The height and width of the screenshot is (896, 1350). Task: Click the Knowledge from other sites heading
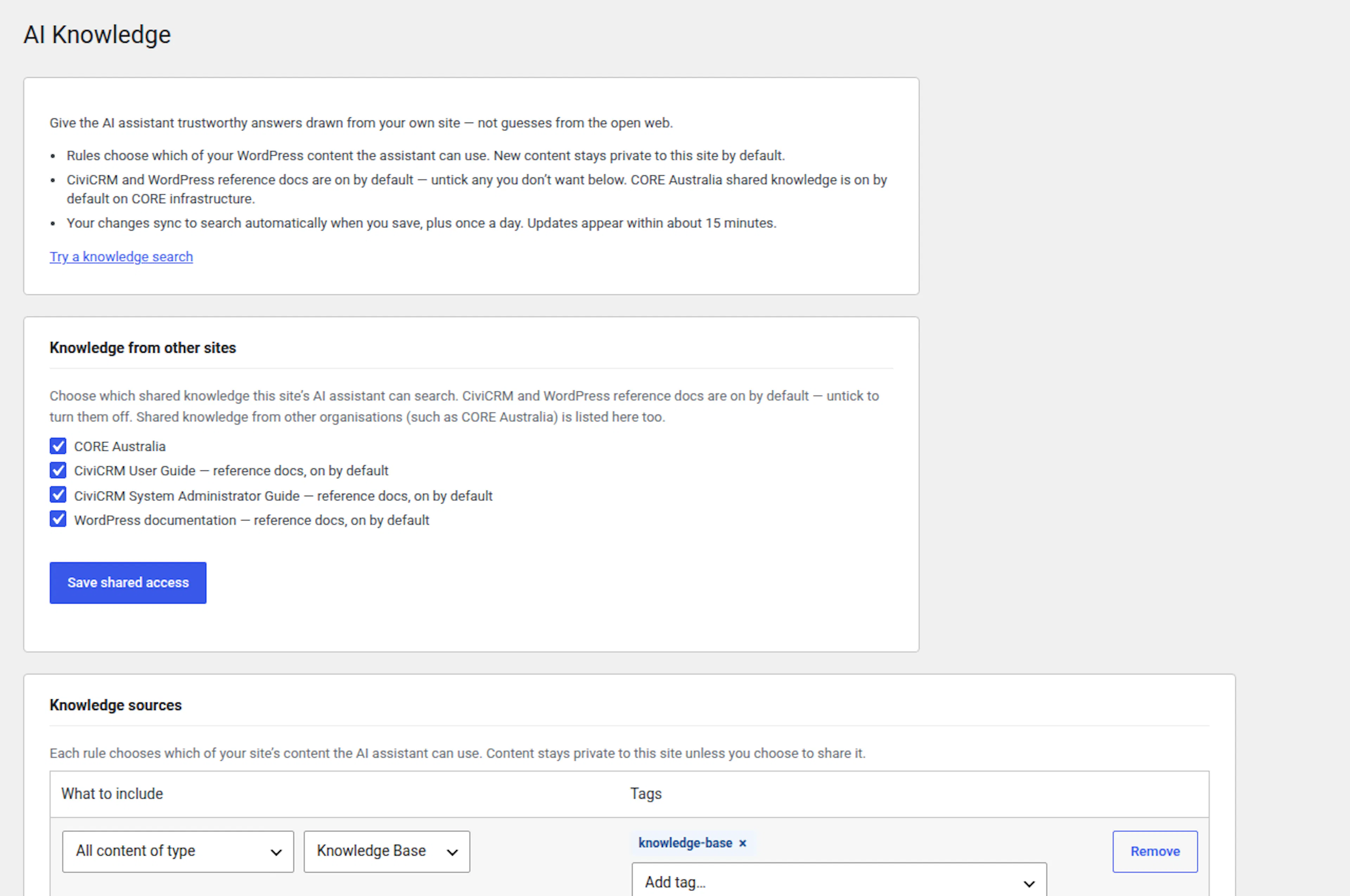click(143, 348)
